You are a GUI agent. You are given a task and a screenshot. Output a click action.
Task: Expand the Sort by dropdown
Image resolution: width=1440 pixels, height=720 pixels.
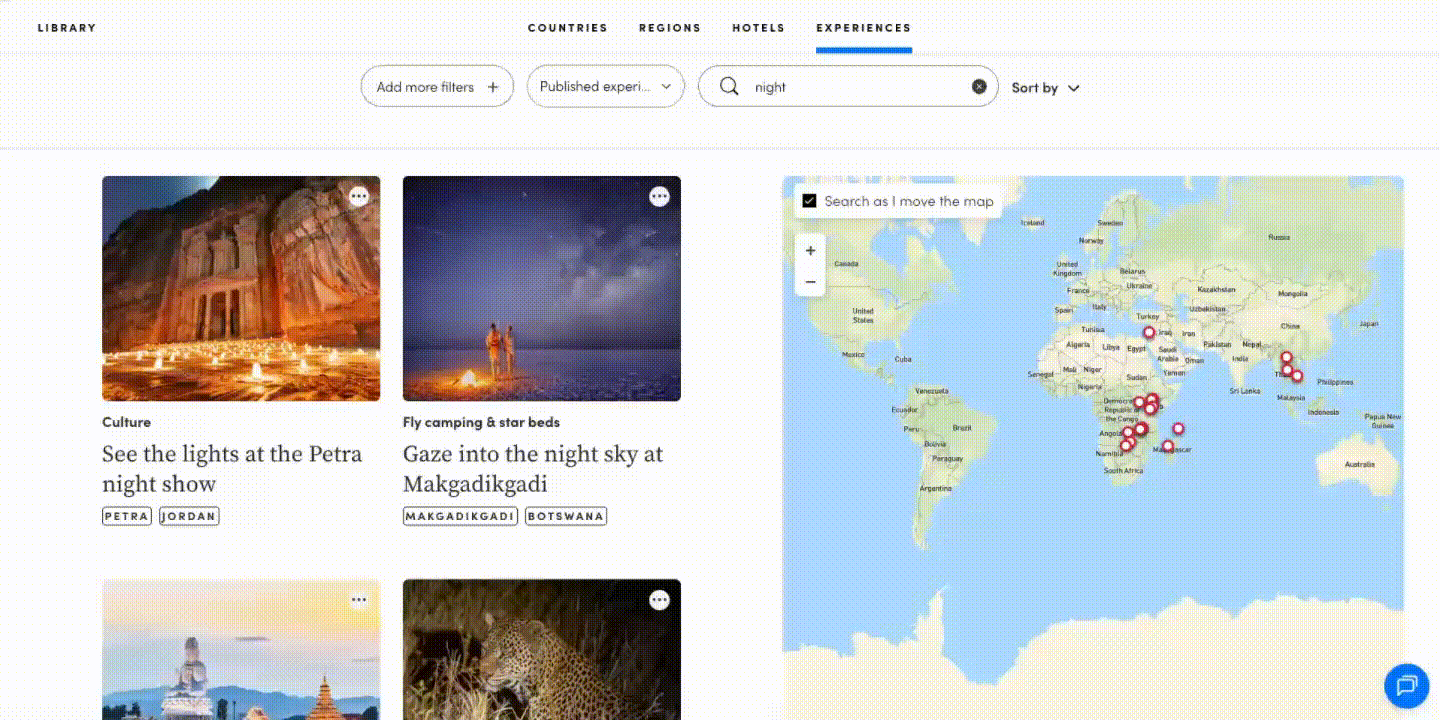(x=1045, y=88)
